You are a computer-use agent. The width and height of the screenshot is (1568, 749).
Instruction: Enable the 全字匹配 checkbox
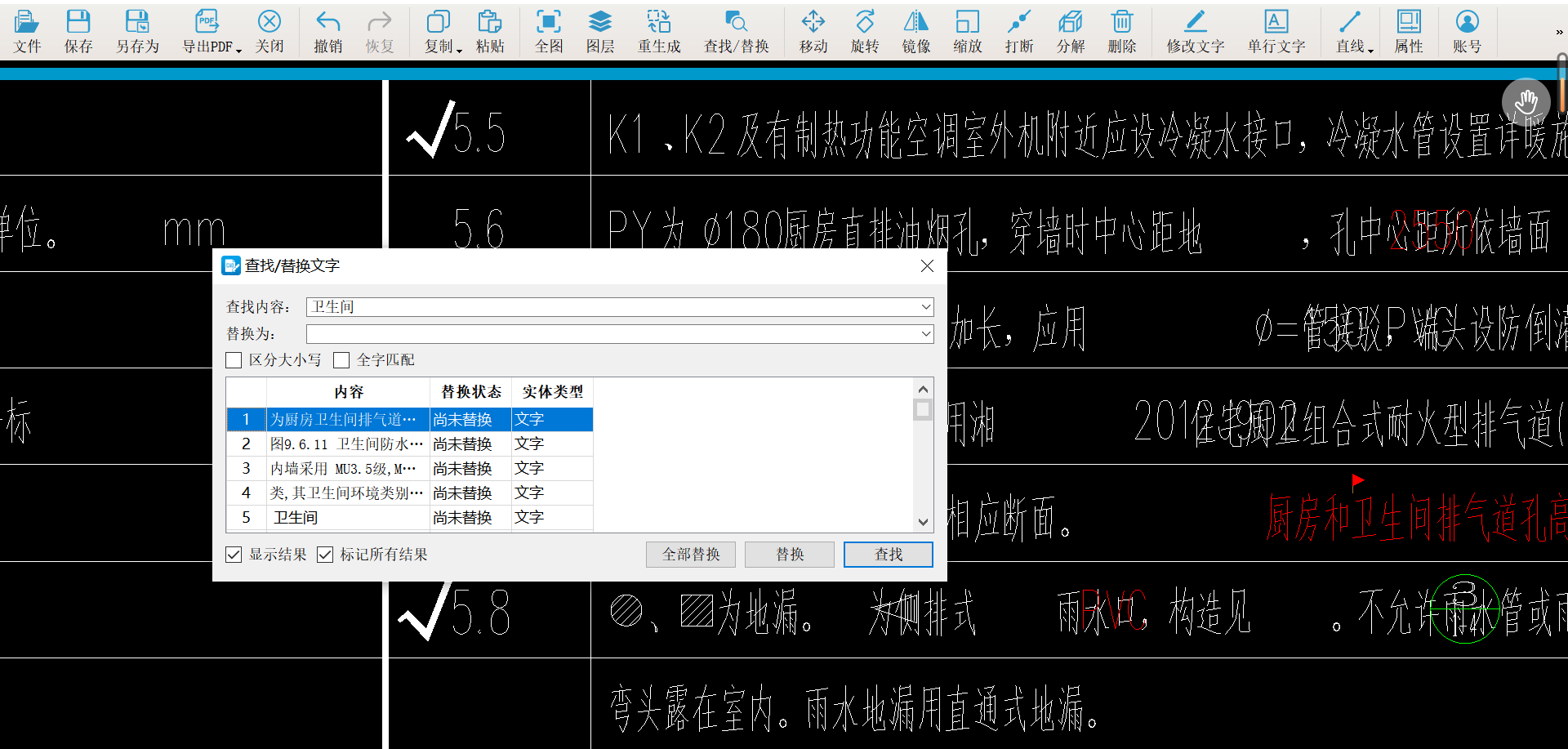[x=341, y=360]
